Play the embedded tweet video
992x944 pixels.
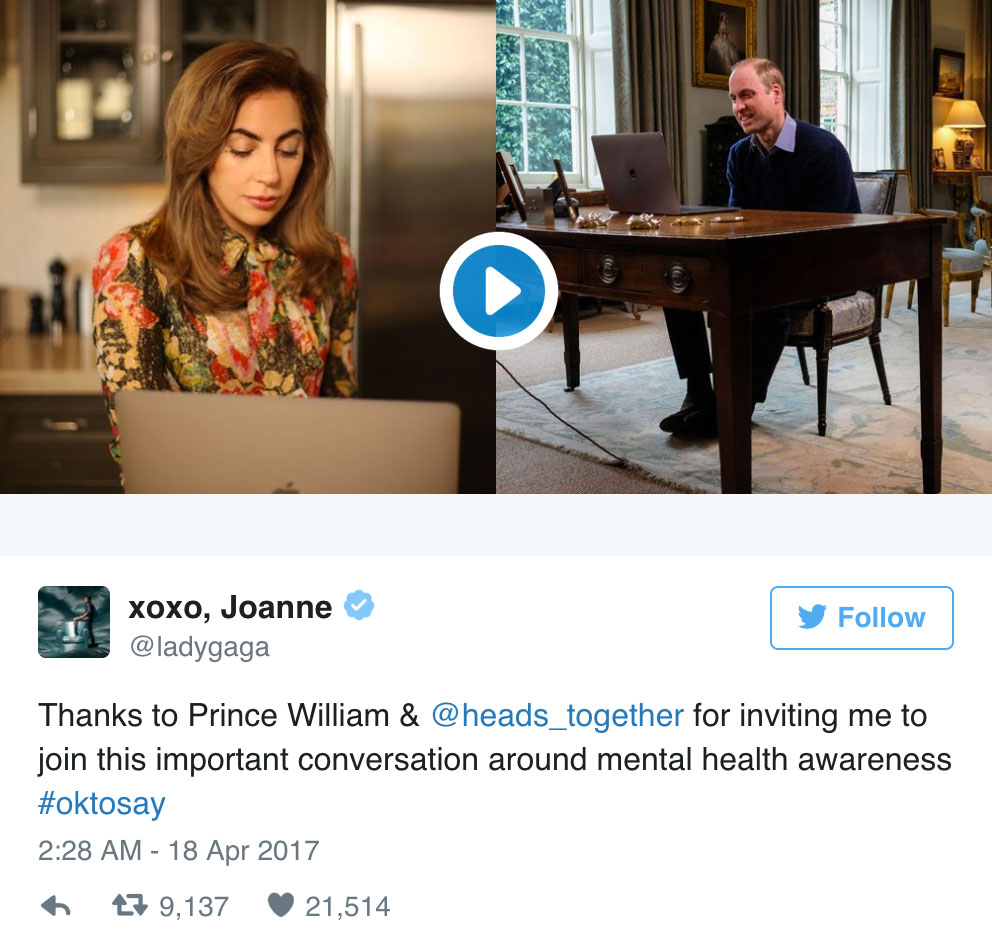pos(499,291)
